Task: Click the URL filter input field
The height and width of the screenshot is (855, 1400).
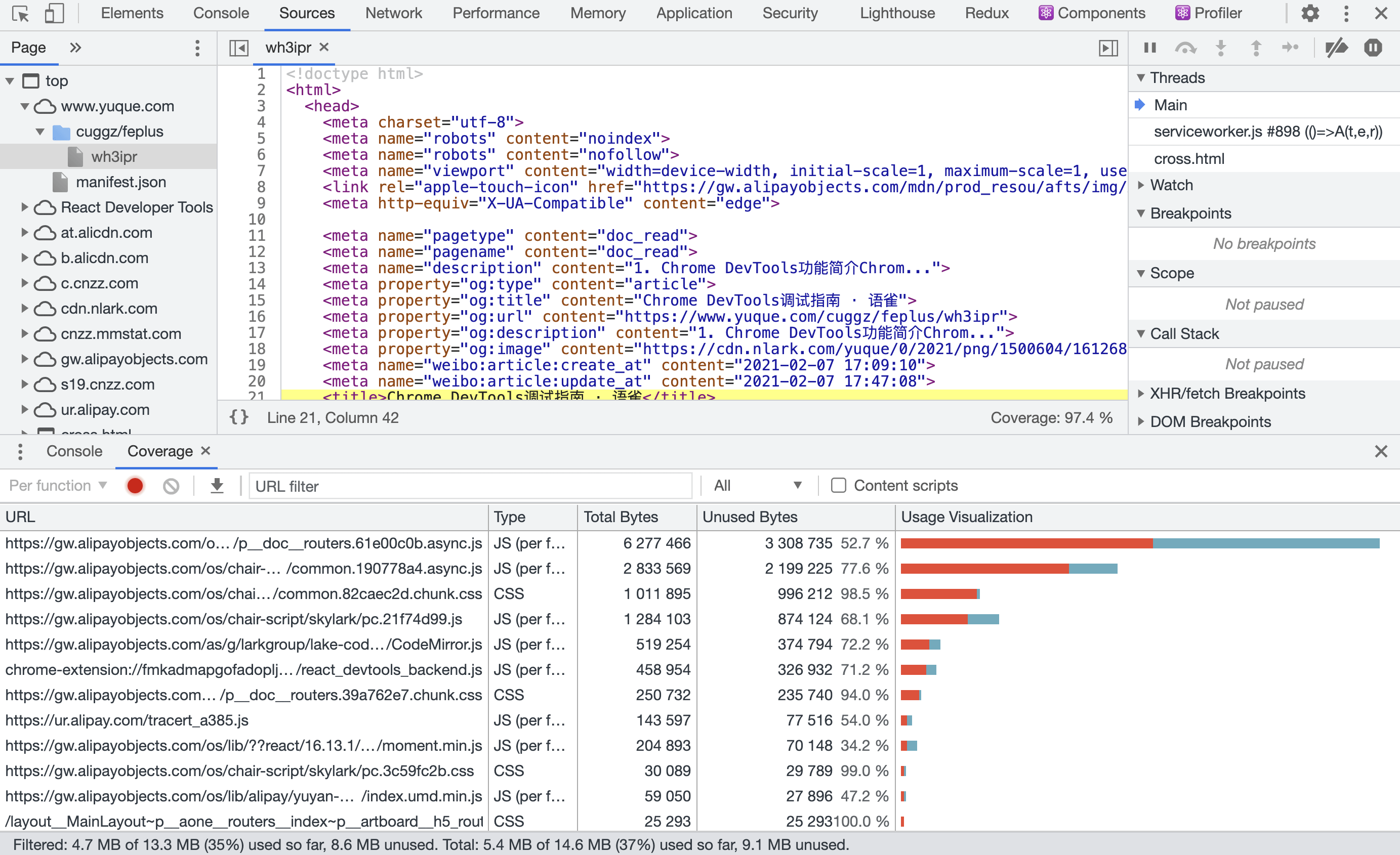Action: coord(470,486)
